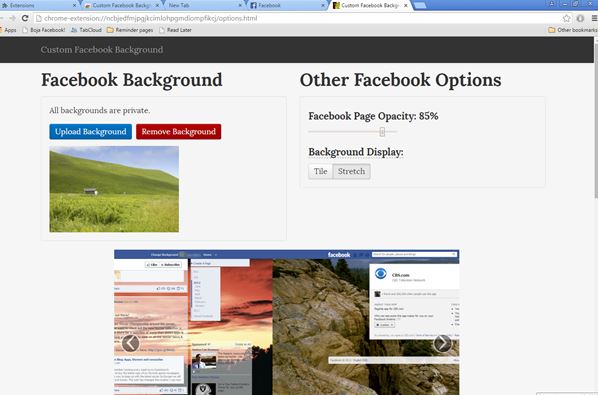This screenshot has width=598, height=395.
Task: Click the Custom Facebook Background navbar title
Action: point(102,50)
